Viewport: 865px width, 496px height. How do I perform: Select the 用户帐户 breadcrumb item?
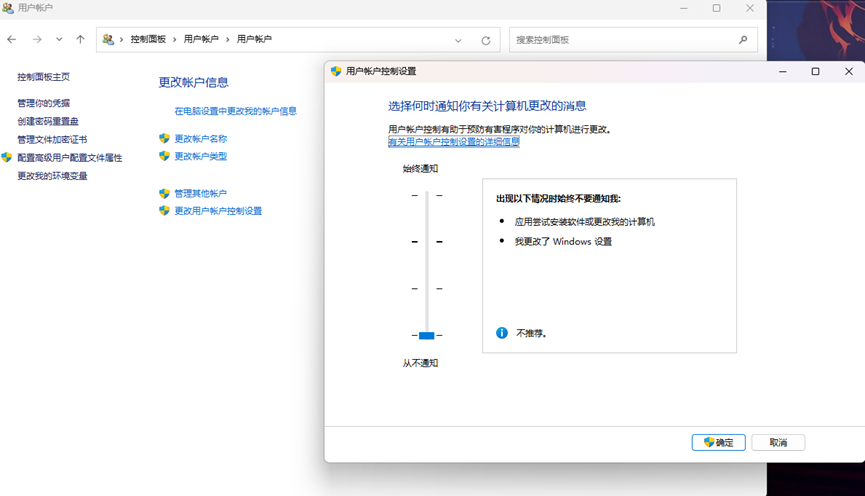tap(201, 40)
